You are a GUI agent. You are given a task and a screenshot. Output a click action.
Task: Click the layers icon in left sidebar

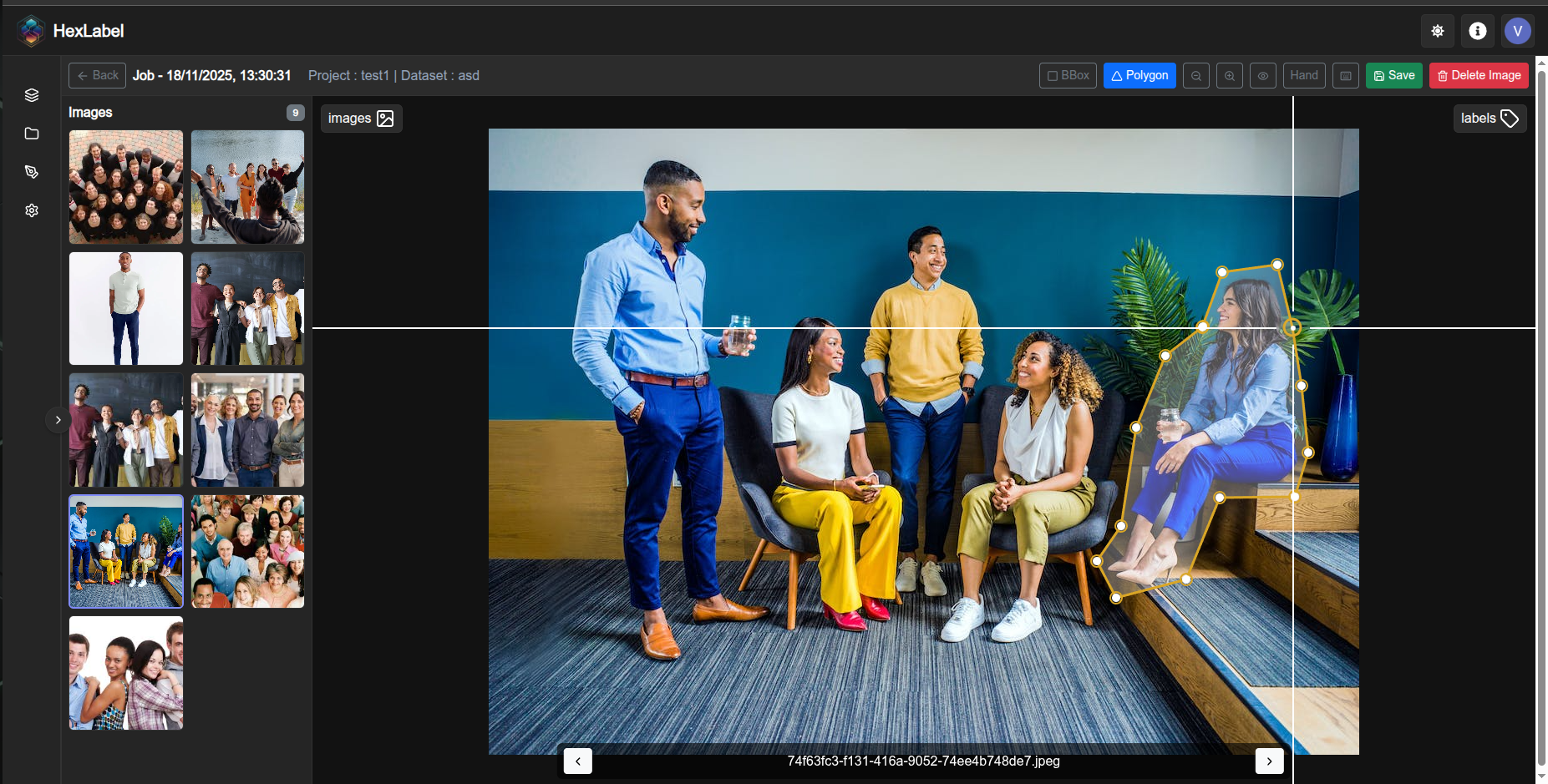(32, 95)
